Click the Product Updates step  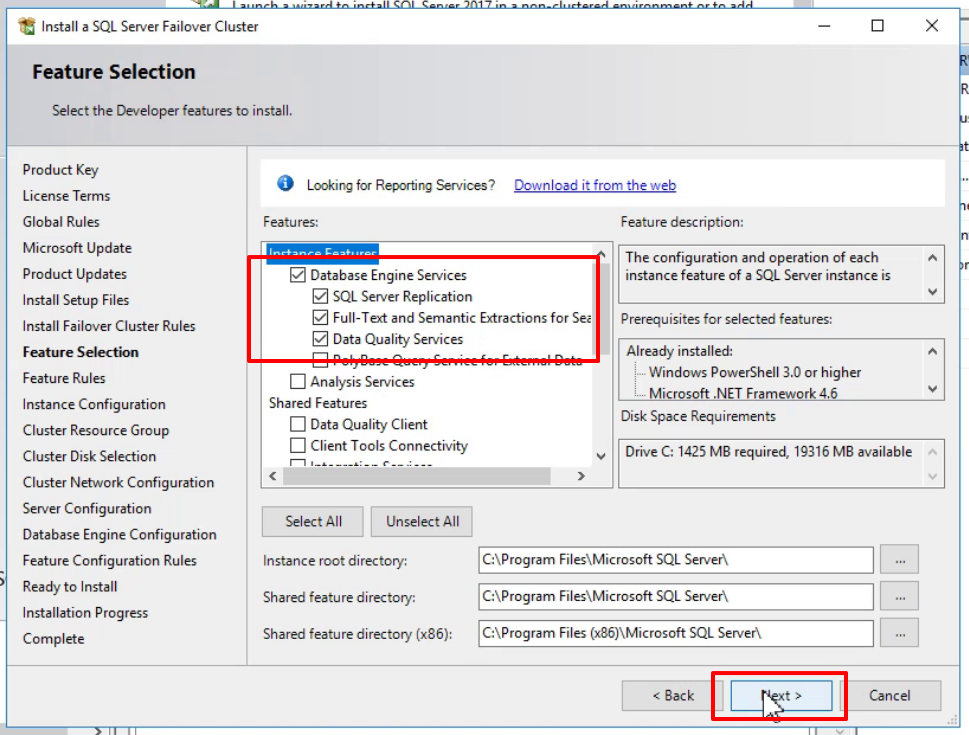pyautogui.click(x=75, y=274)
